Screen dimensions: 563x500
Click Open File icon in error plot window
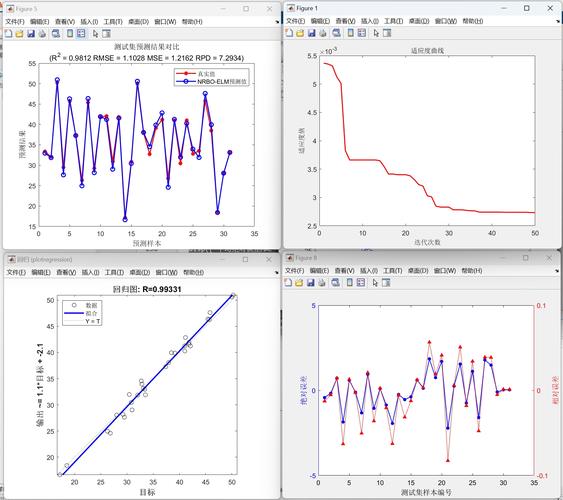coord(299,282)
